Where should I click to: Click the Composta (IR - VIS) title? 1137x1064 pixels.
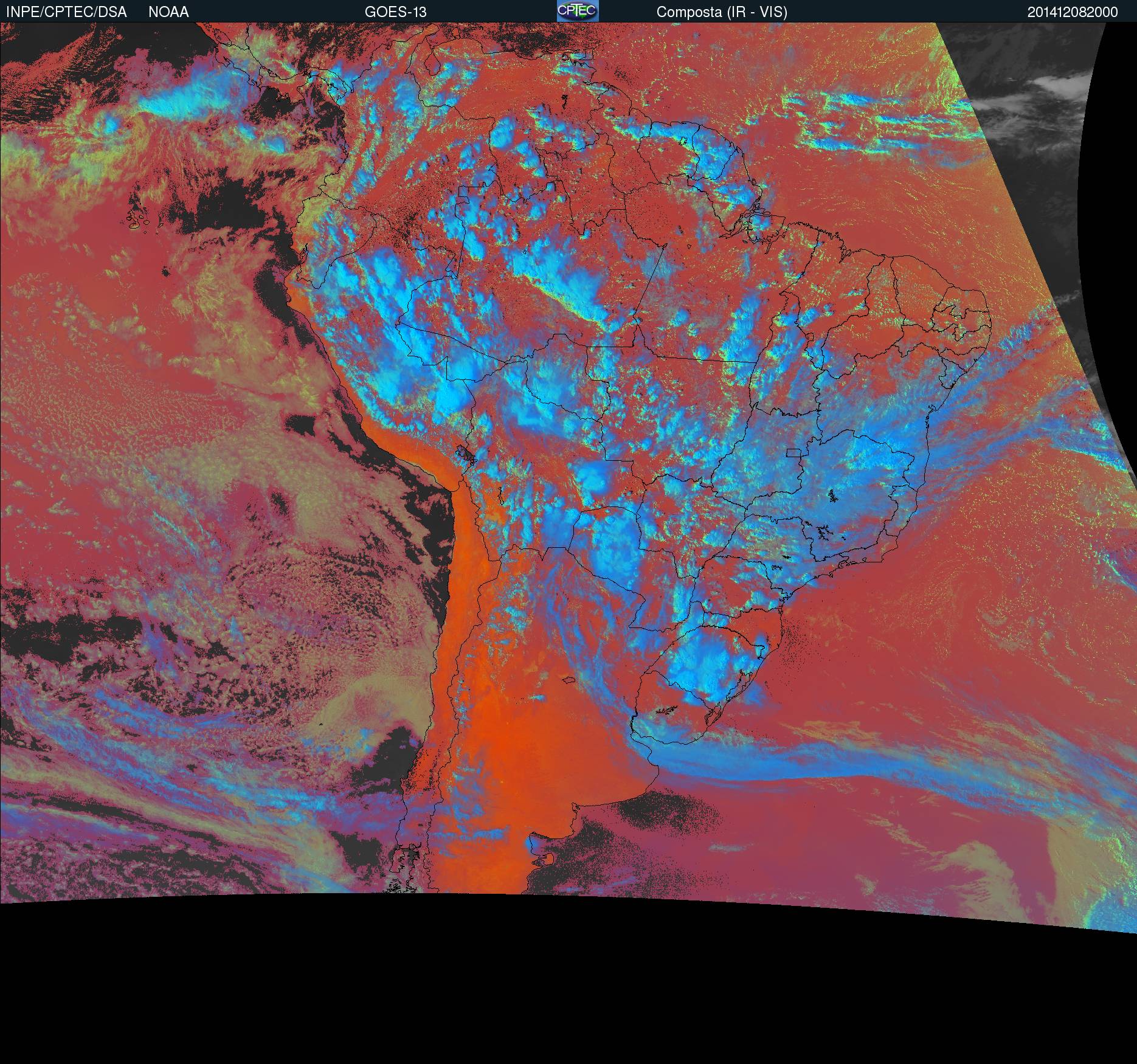click(722, 12)
